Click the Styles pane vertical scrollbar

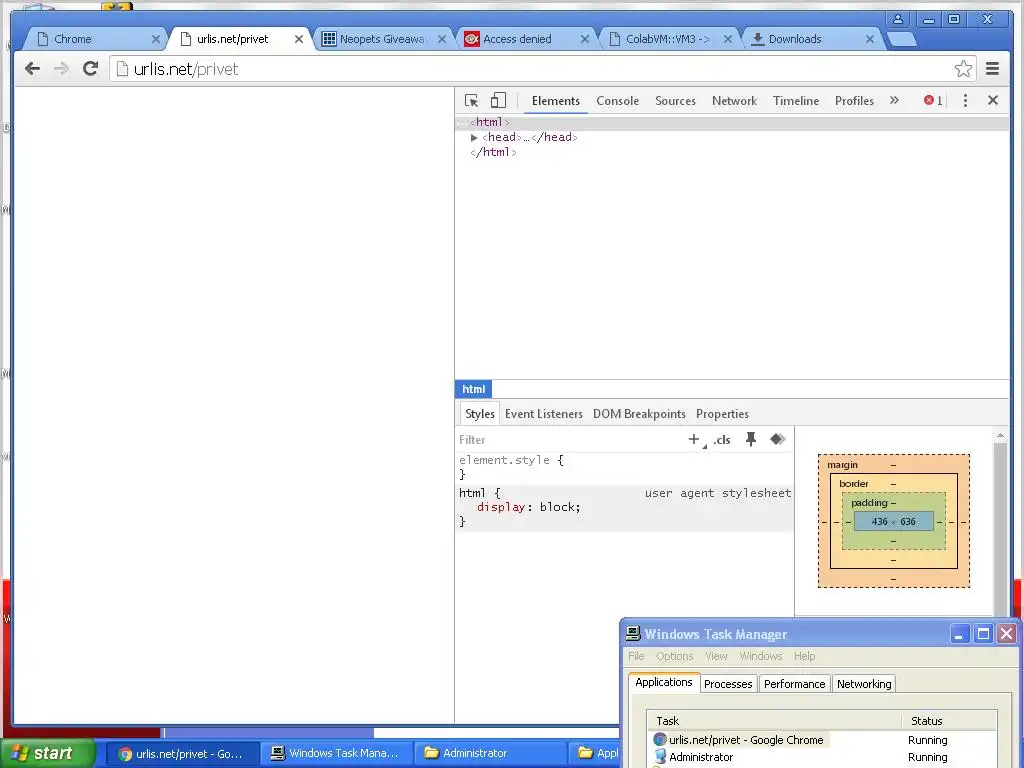1000,522
